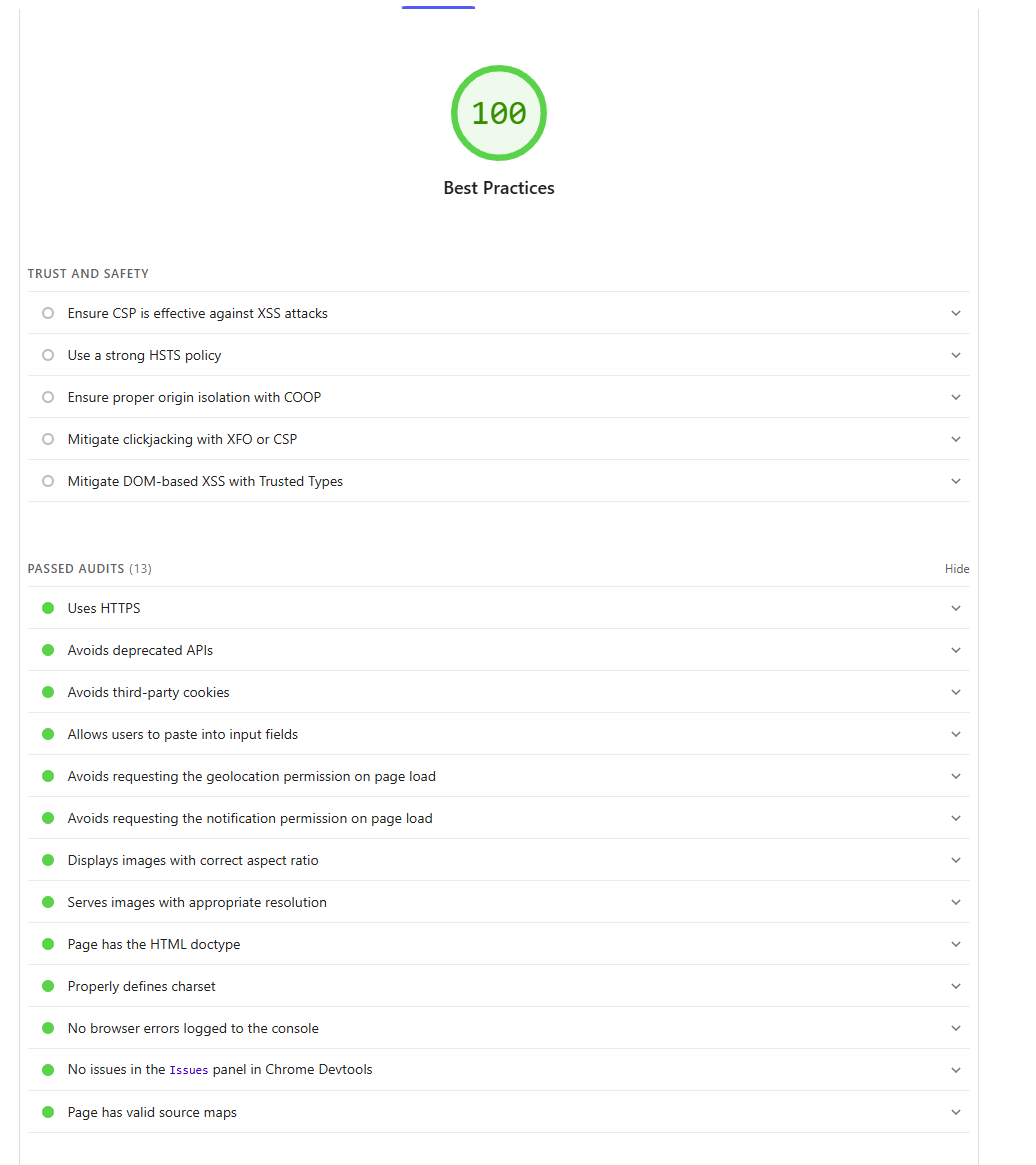
Task: Expand the COOP origin isolation chevron
Action: 956,397
